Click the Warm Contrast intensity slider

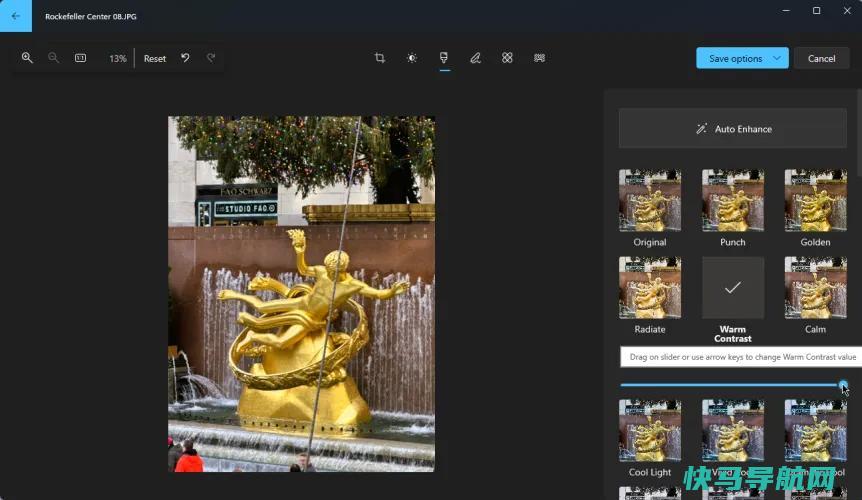[733, 385]
